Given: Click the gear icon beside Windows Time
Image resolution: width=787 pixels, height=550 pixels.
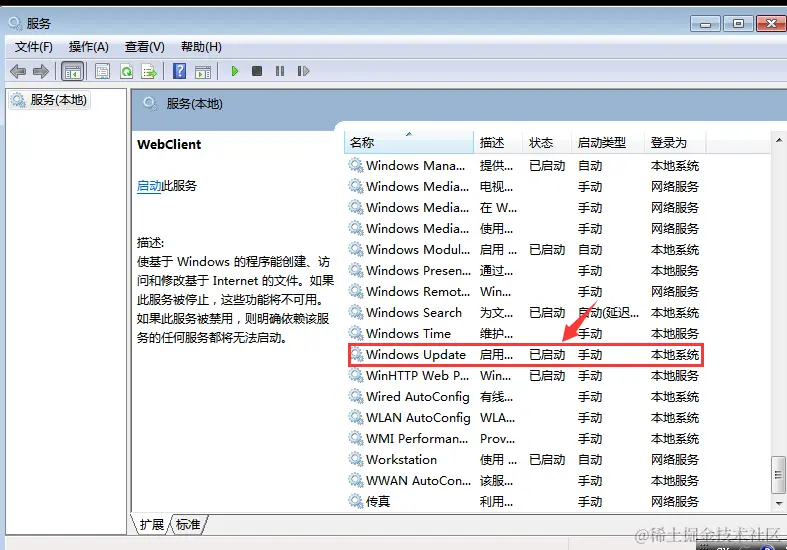Looking at the screenshot, I should point(356,333).
